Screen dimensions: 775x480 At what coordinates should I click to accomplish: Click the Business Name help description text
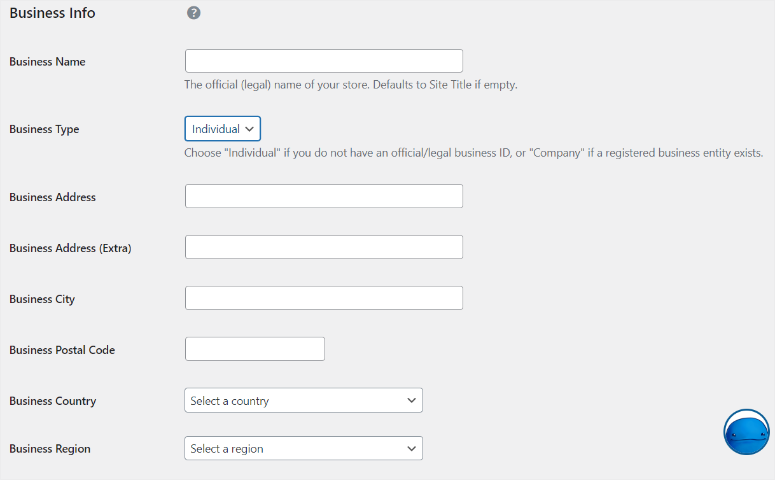click(x=350, y=85)
